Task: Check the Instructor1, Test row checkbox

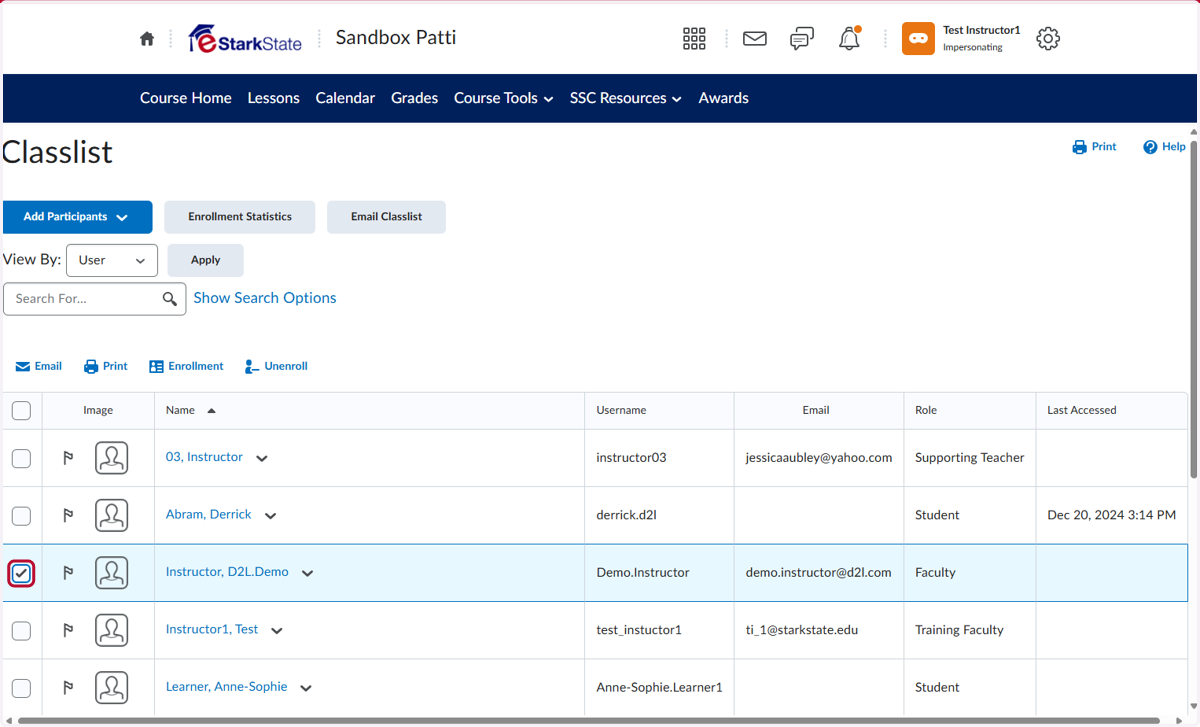Action: pyautogui.click(x=21, y=630)
